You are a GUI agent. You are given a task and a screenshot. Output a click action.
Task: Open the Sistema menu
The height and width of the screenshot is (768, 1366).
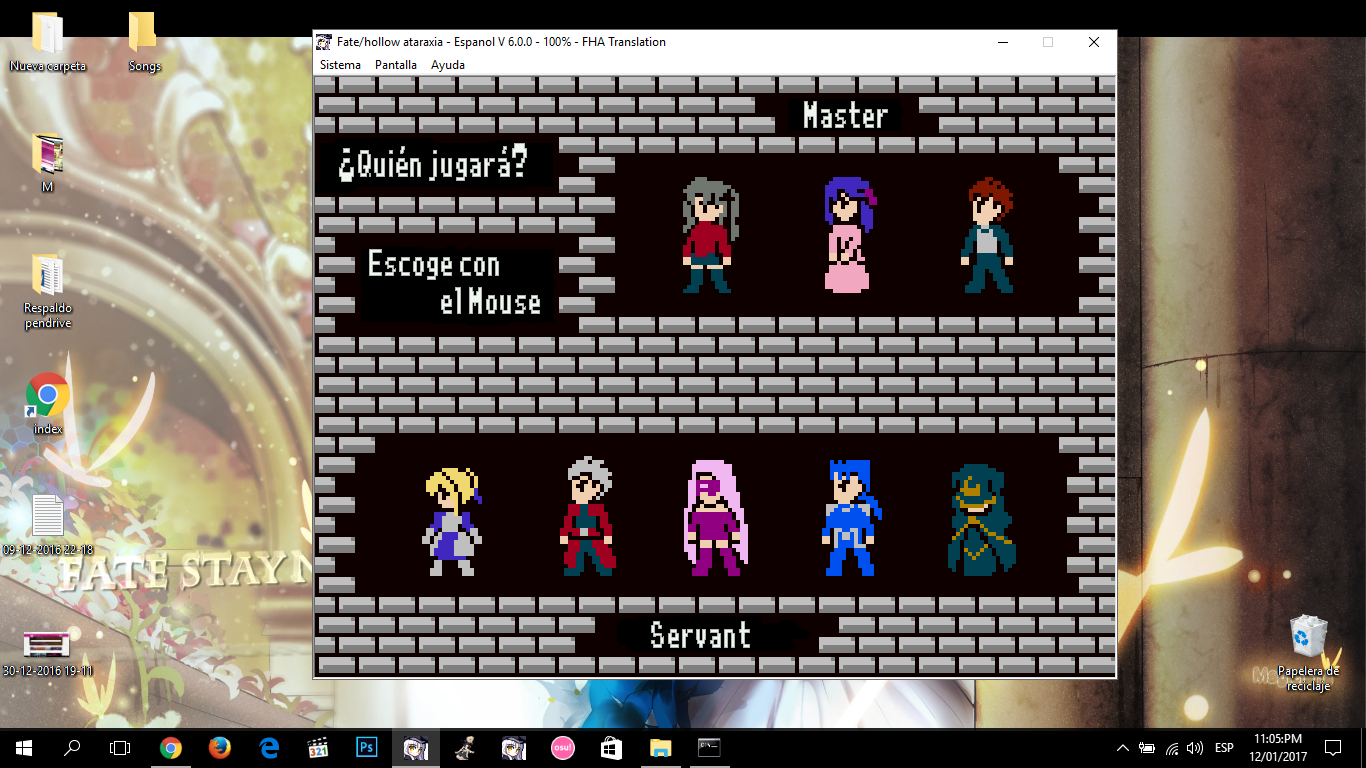(x=340, y=65)
